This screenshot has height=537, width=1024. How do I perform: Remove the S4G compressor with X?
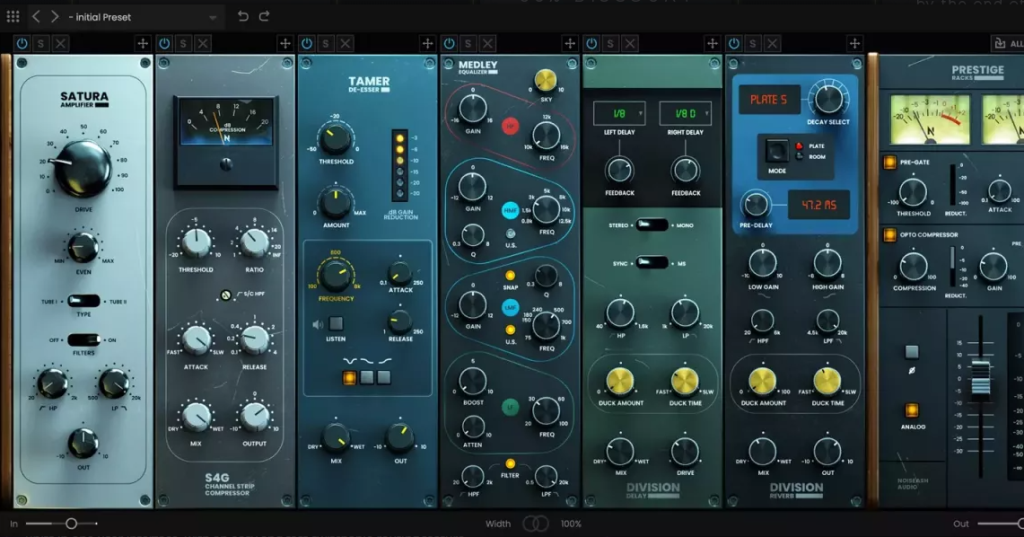pyautogui.click(x=203, y=44)
